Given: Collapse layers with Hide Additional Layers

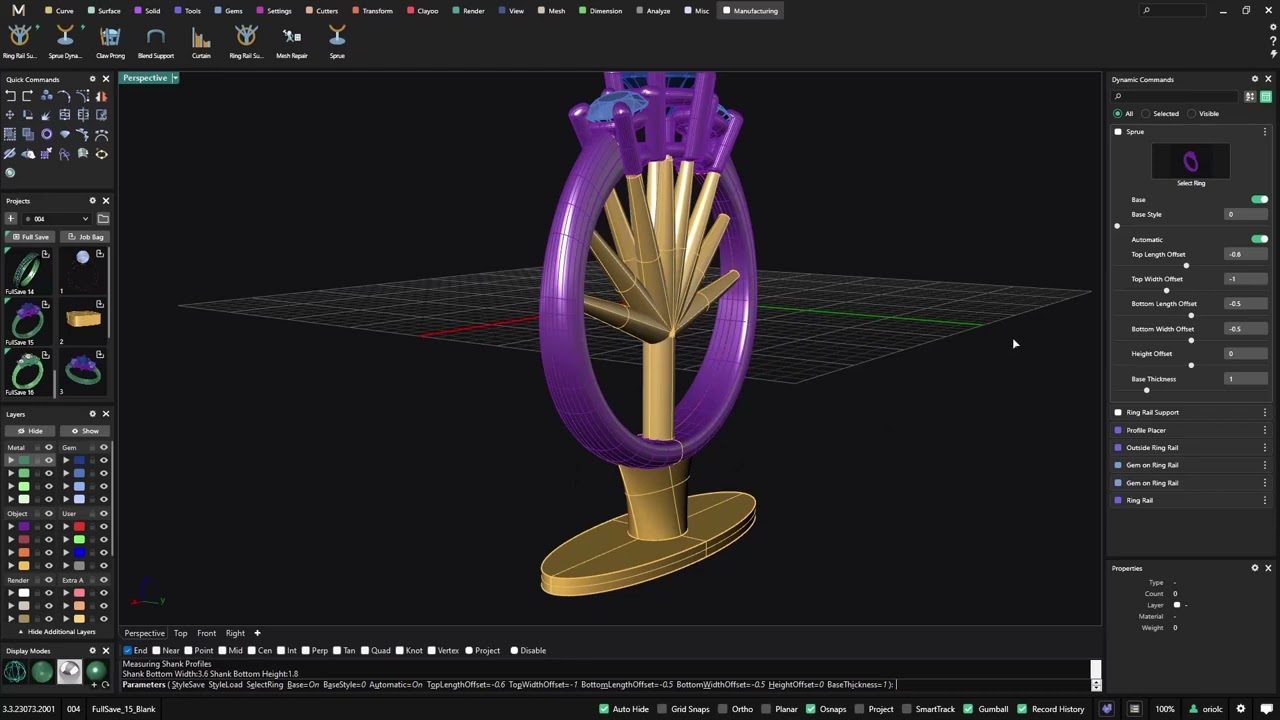Looking at the screenshot, I should (x=56, y=632).
